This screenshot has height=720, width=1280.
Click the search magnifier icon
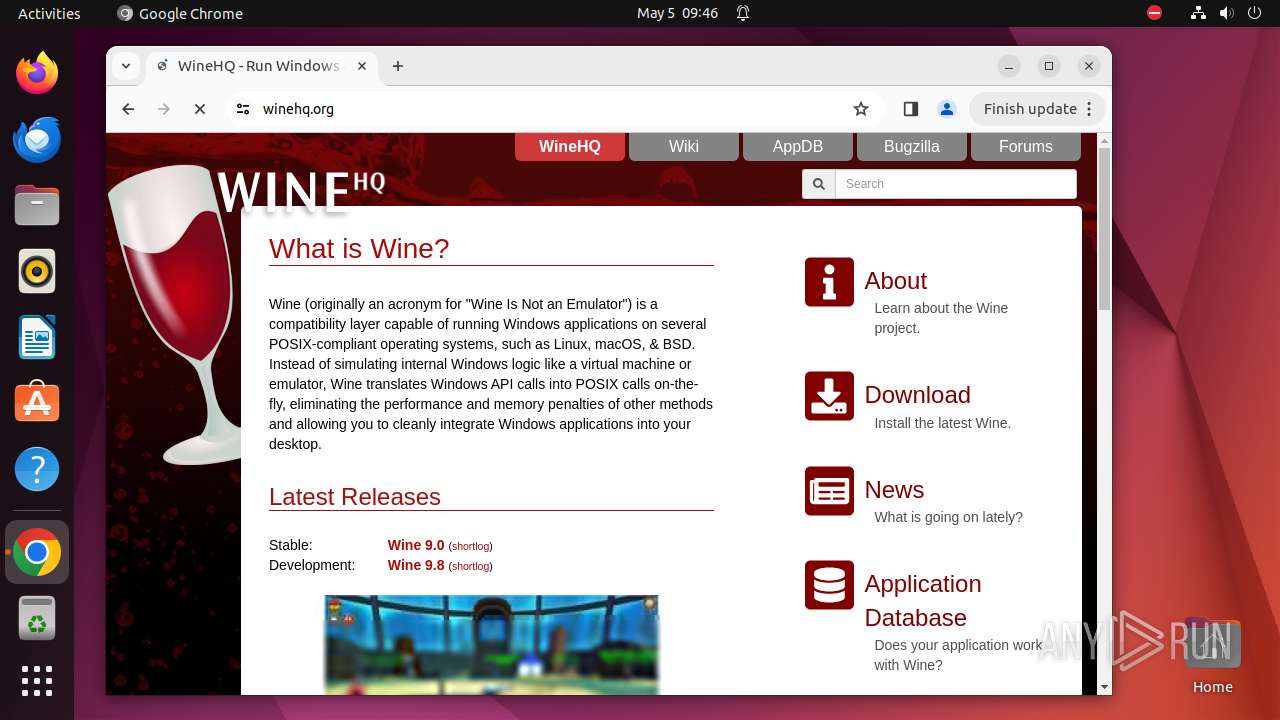coord(819,184)
